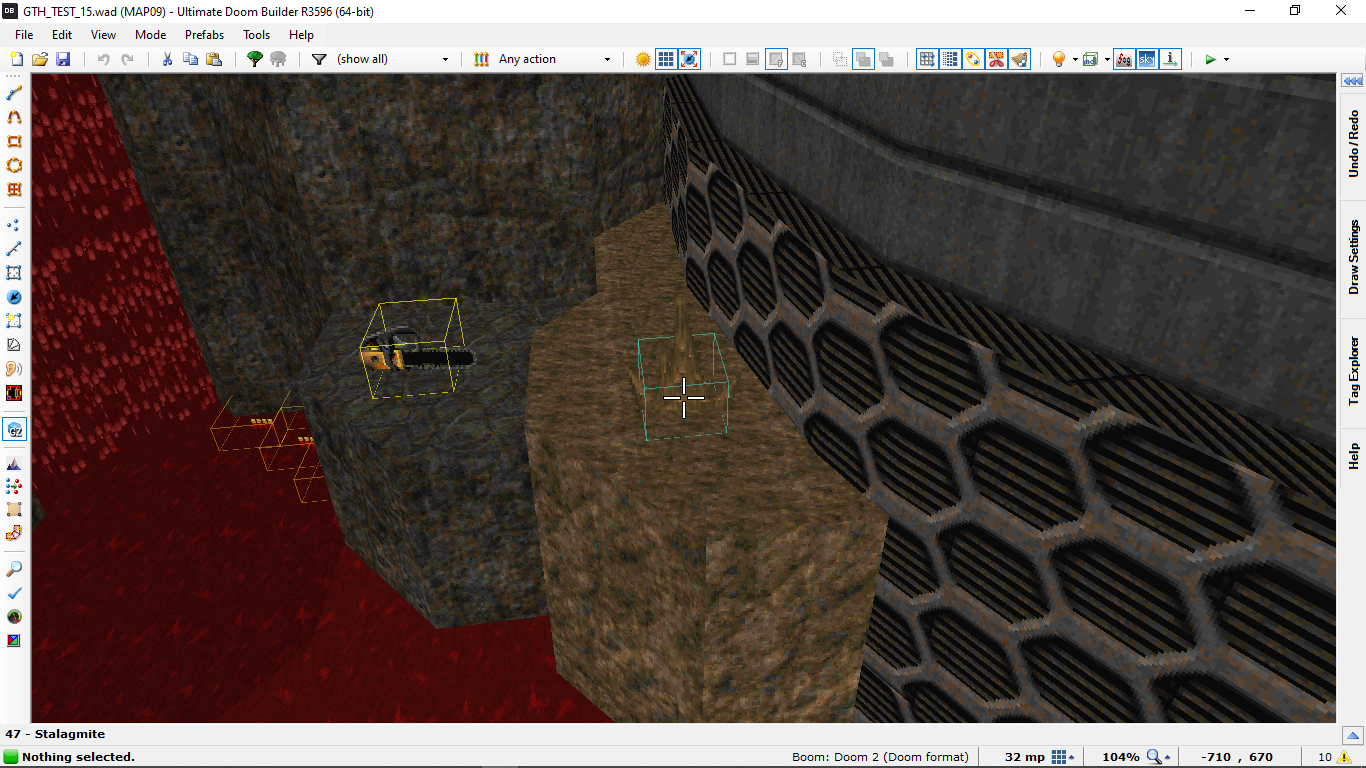Screen dimensions: 1366x768
Task: Switch to Linedefs mode
Action: (x=14, y=249)
